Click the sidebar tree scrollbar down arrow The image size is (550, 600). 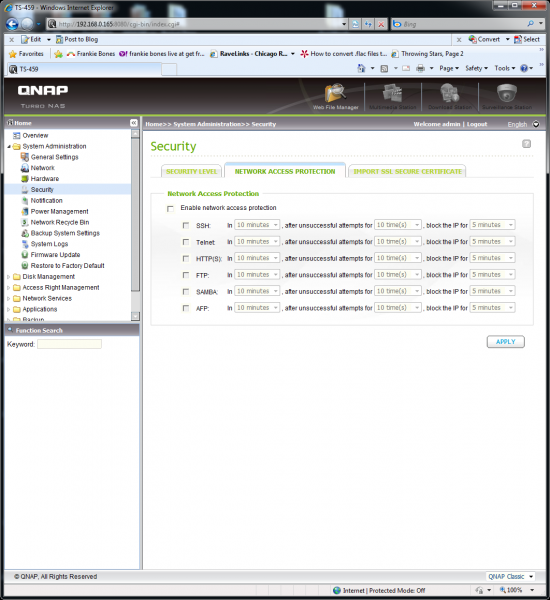135,316
